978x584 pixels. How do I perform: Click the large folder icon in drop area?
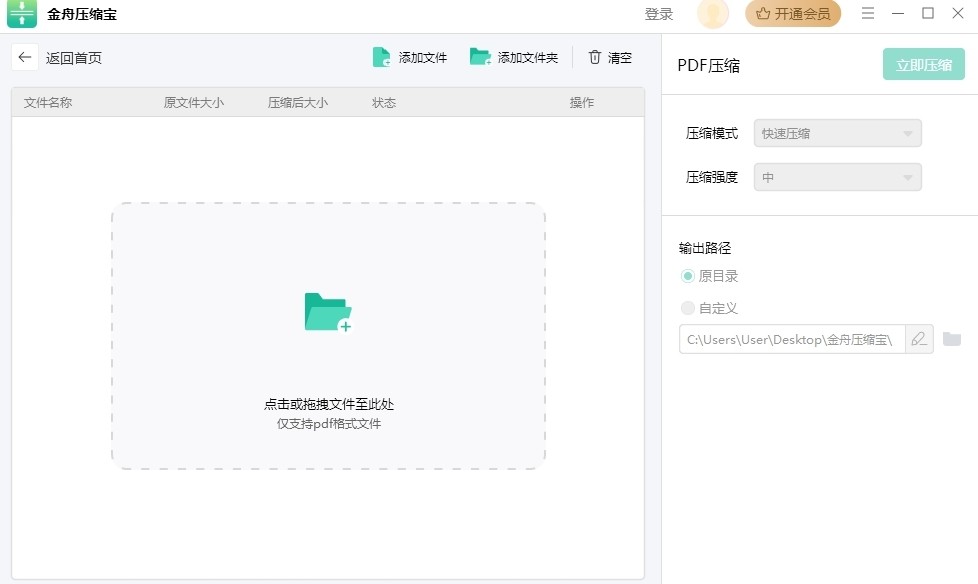[x=327, y=311]
